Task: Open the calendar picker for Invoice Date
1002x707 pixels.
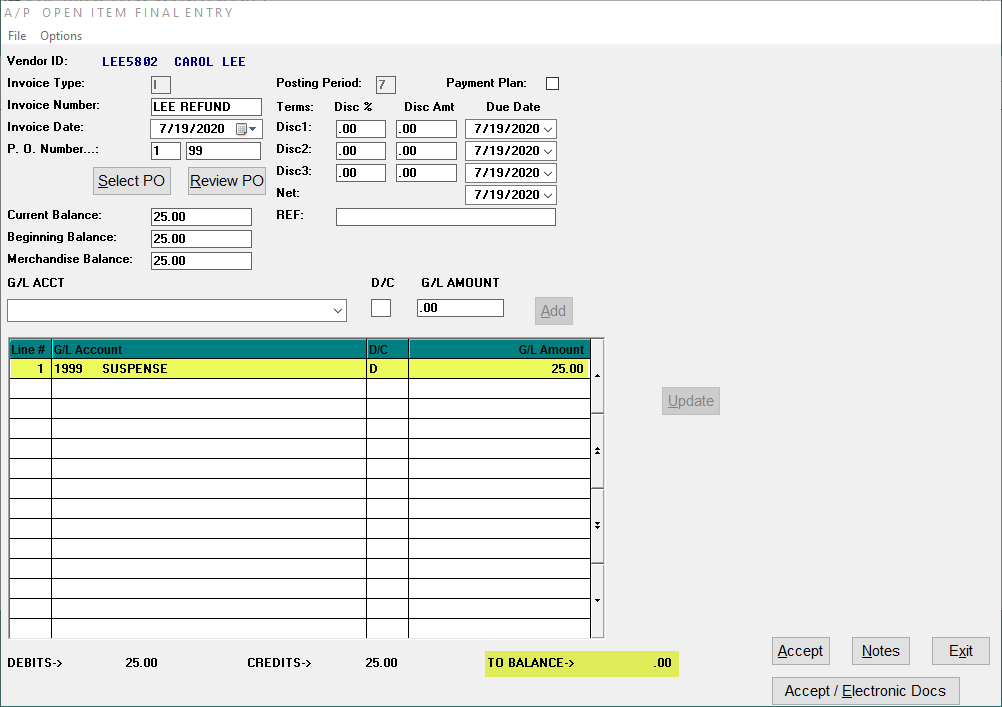Action: click(x=243, y=128)
